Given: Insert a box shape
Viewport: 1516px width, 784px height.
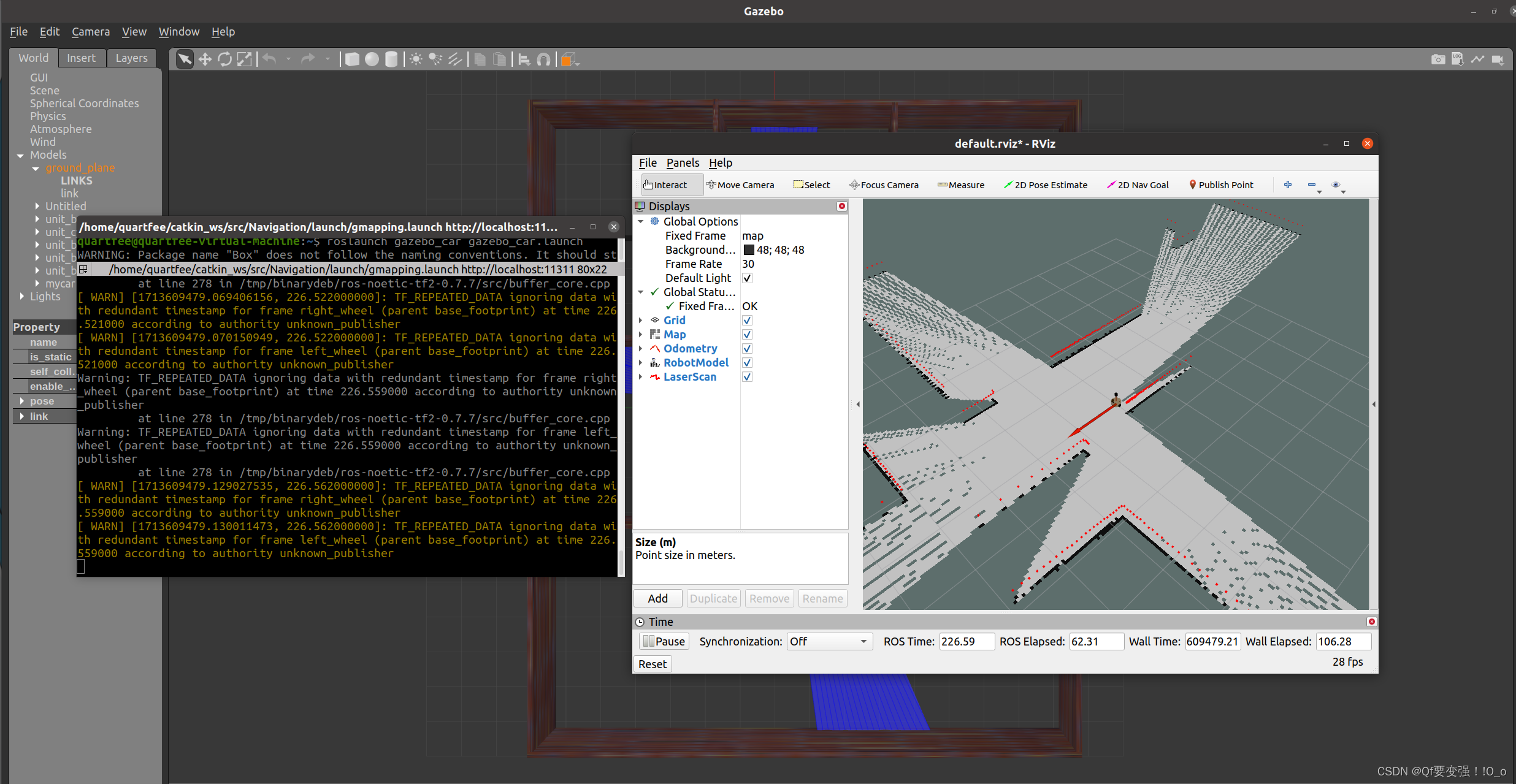Looking at the screenshot, I should pos(352,59).
